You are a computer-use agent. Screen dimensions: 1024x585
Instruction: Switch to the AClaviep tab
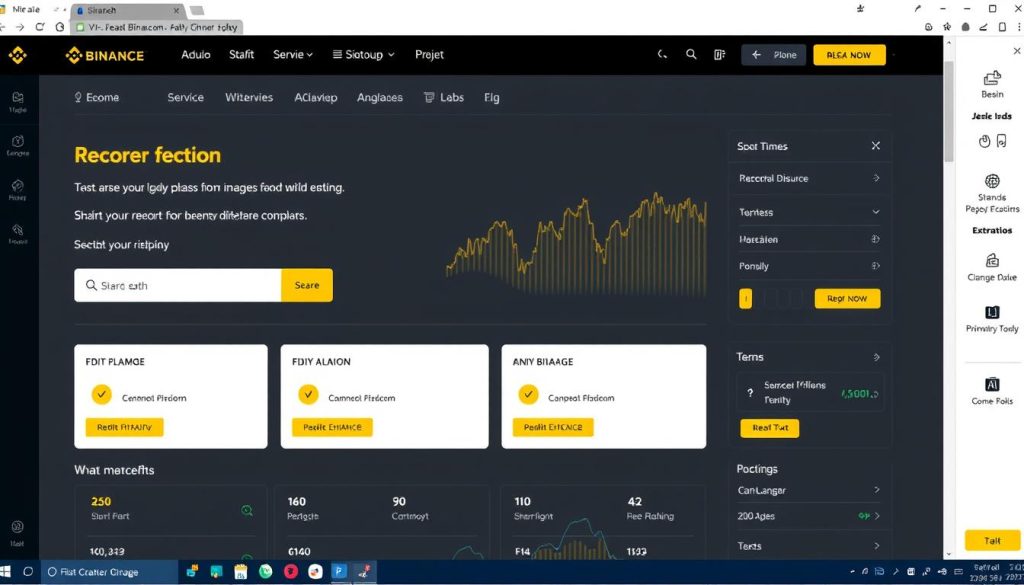click(x=315, y=97)
